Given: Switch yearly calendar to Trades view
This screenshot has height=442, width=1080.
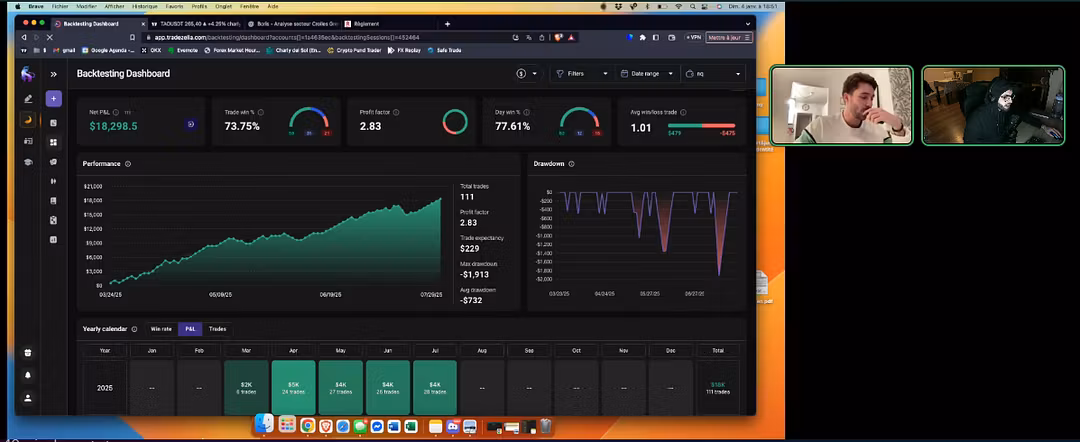Looking at the screenshot, I should [x=217, y=328].
